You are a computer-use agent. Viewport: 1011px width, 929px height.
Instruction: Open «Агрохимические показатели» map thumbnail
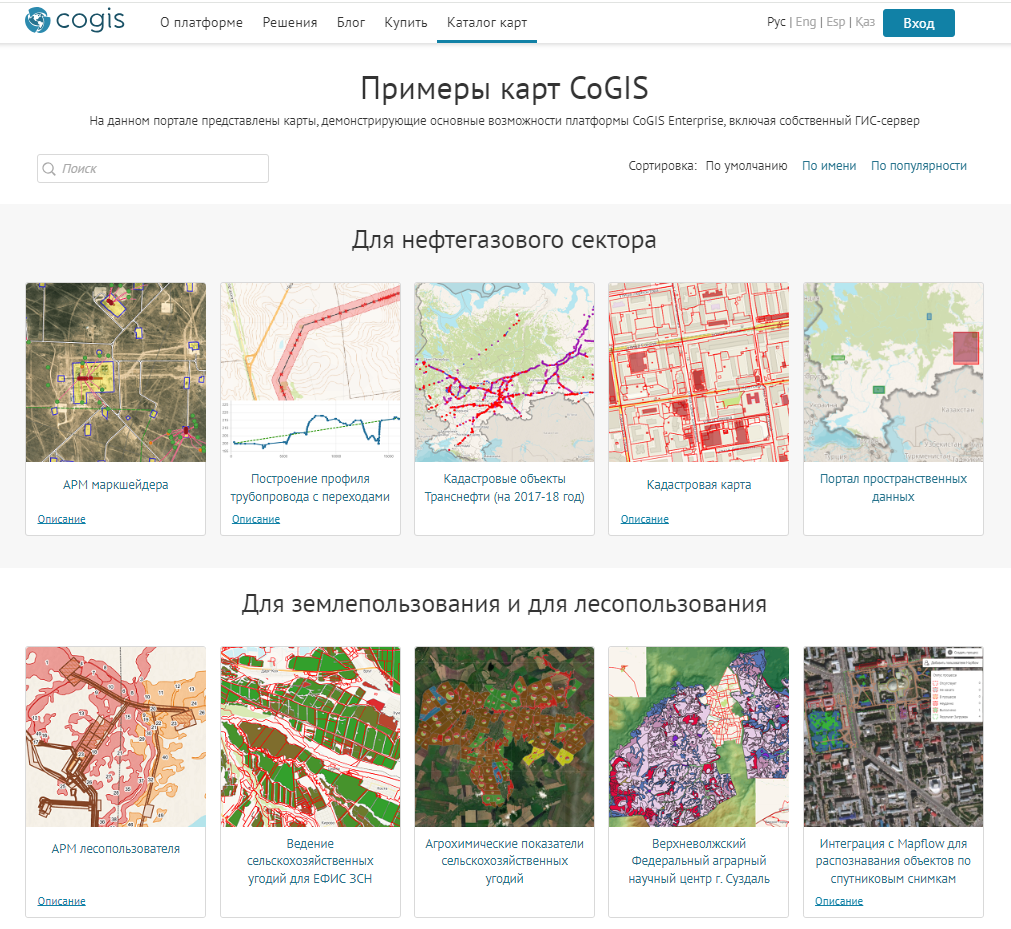(504, 736)
